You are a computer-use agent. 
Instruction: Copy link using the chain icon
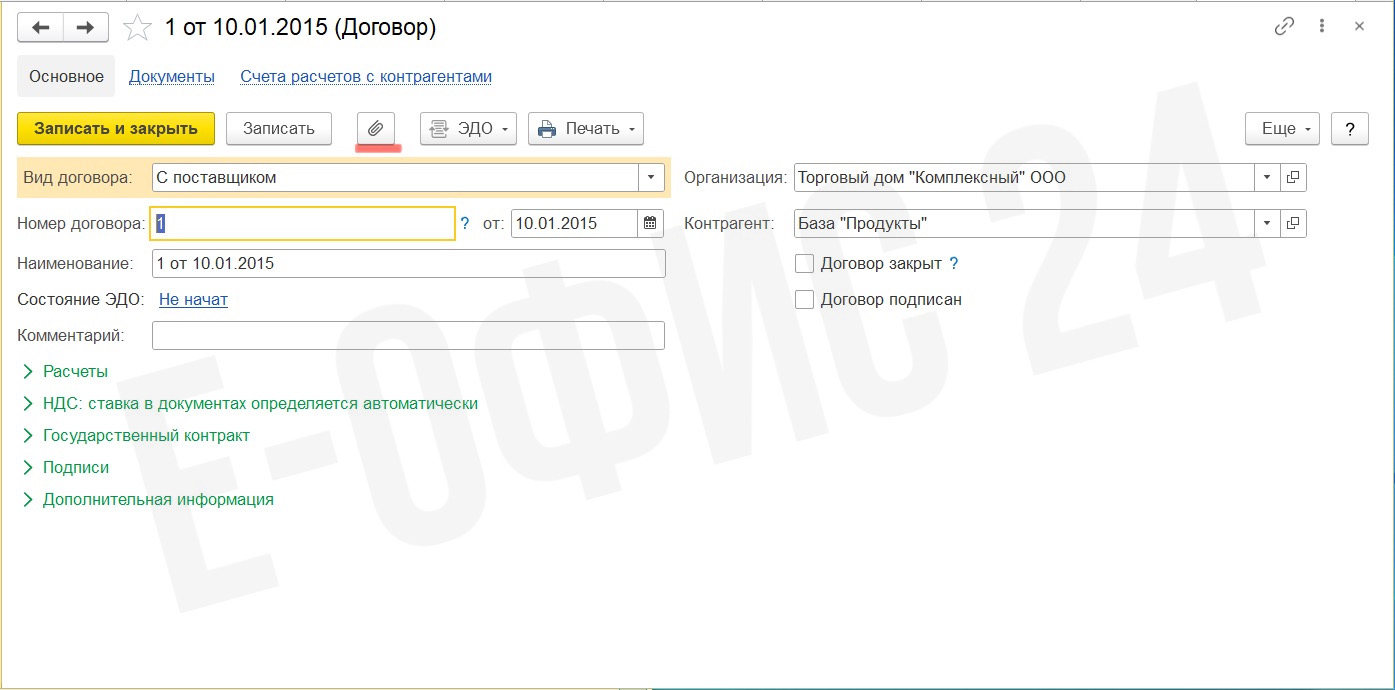(x=1284, y=27)
